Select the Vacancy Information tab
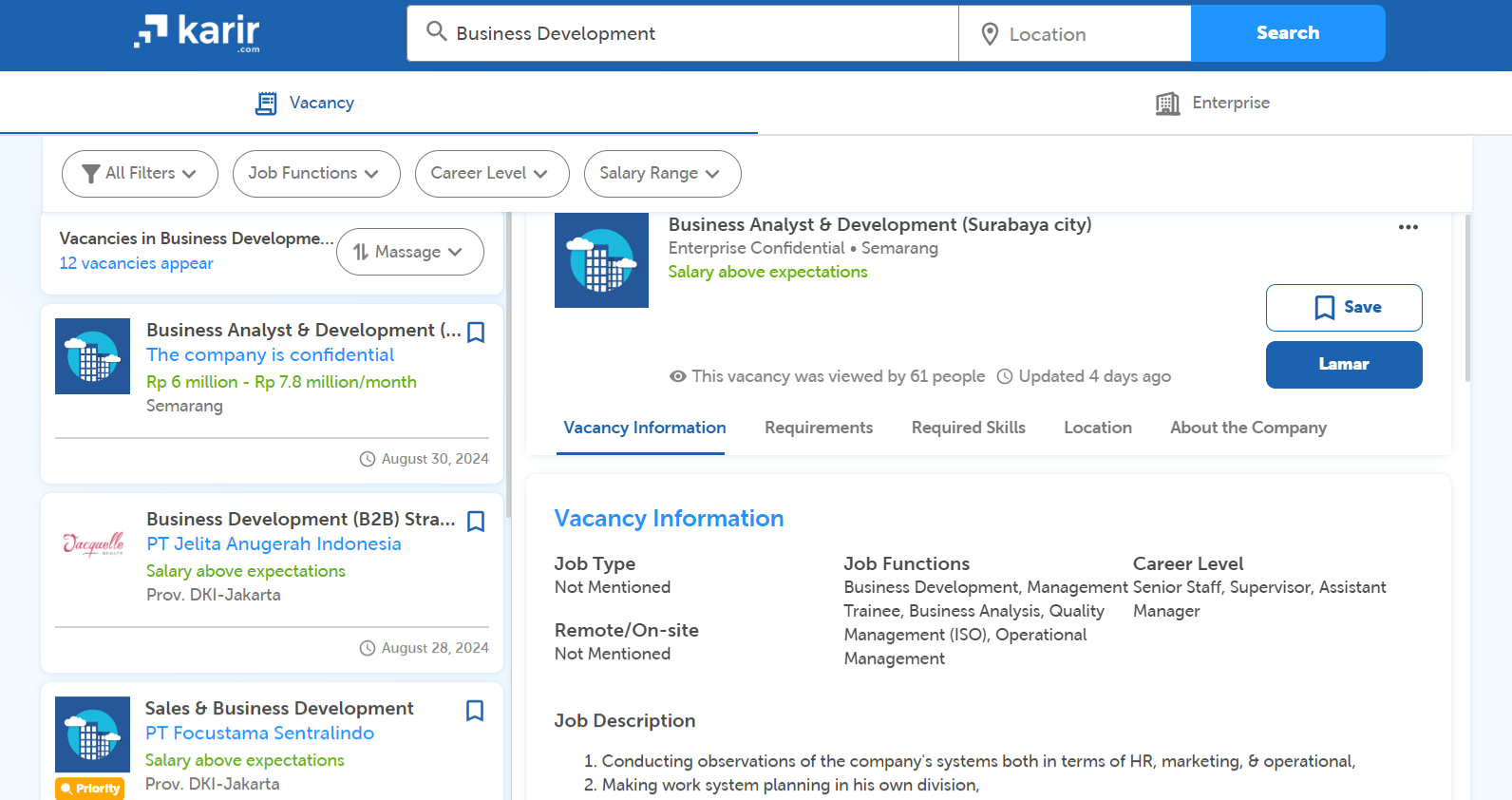The image size is (1512, 800). (645, 428)
